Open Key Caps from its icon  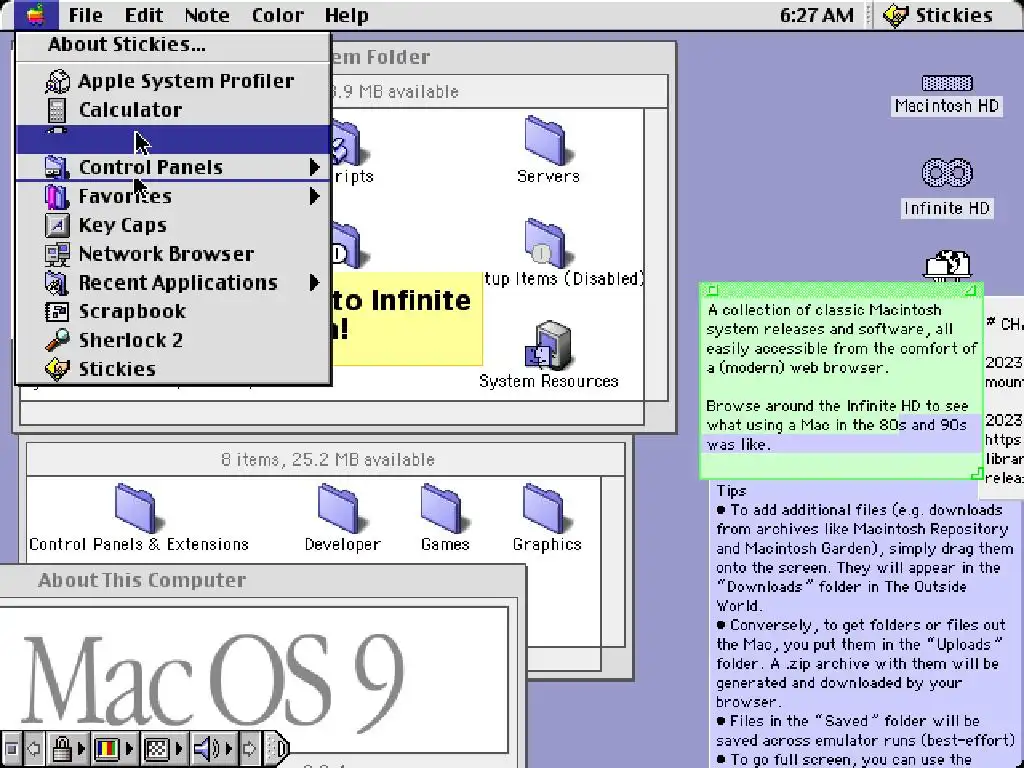point(57,225)
